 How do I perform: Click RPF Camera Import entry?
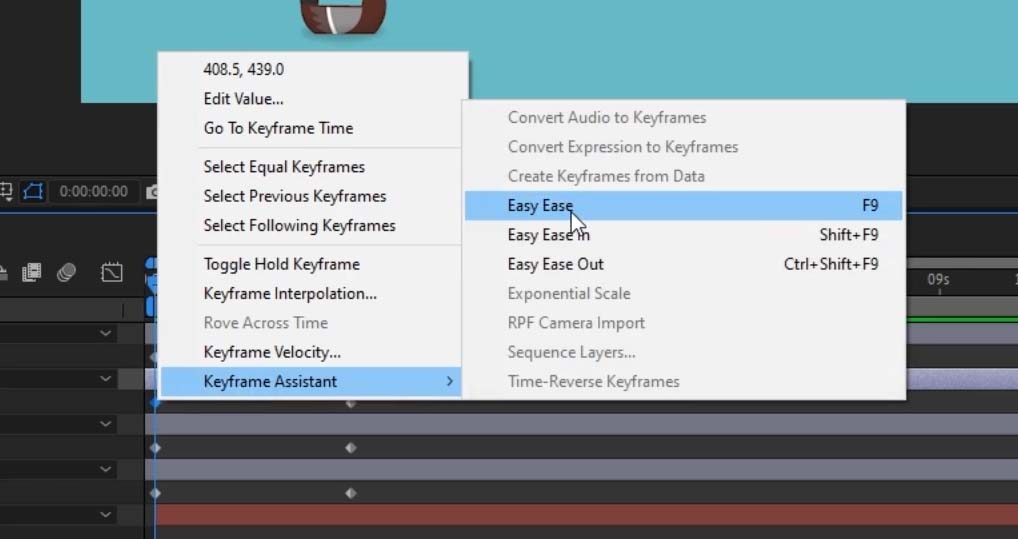pyautogui.click(x=684, y=323)
